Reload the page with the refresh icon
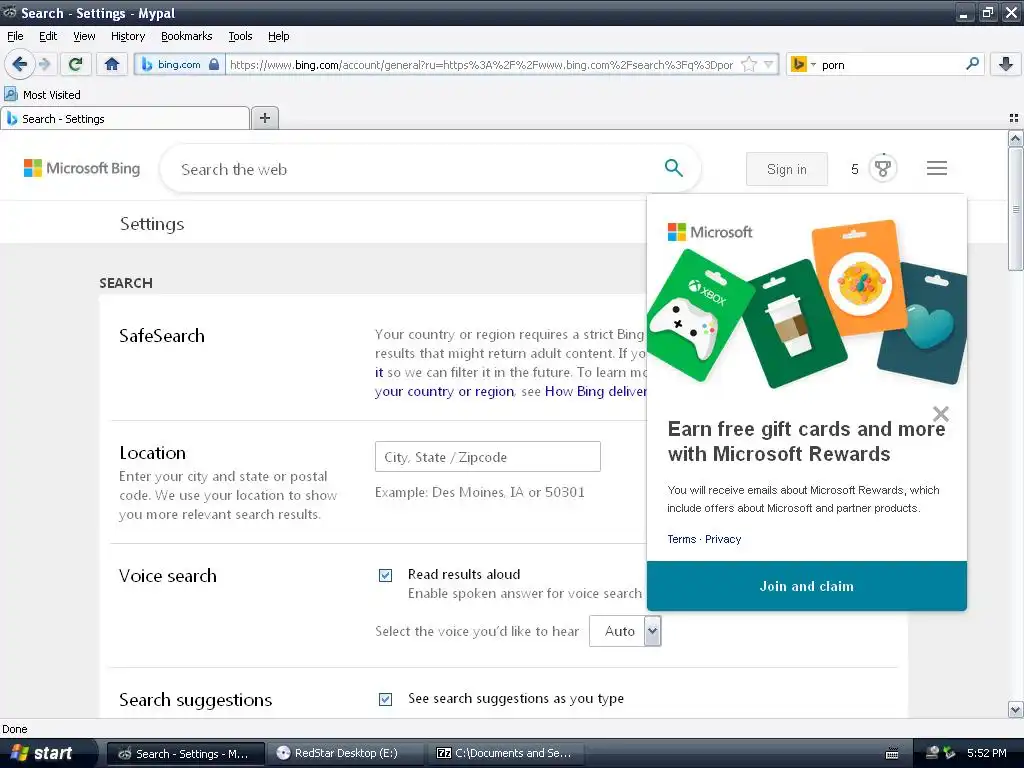The width and height of the screenshot is (1024, 768). (76, 64)
